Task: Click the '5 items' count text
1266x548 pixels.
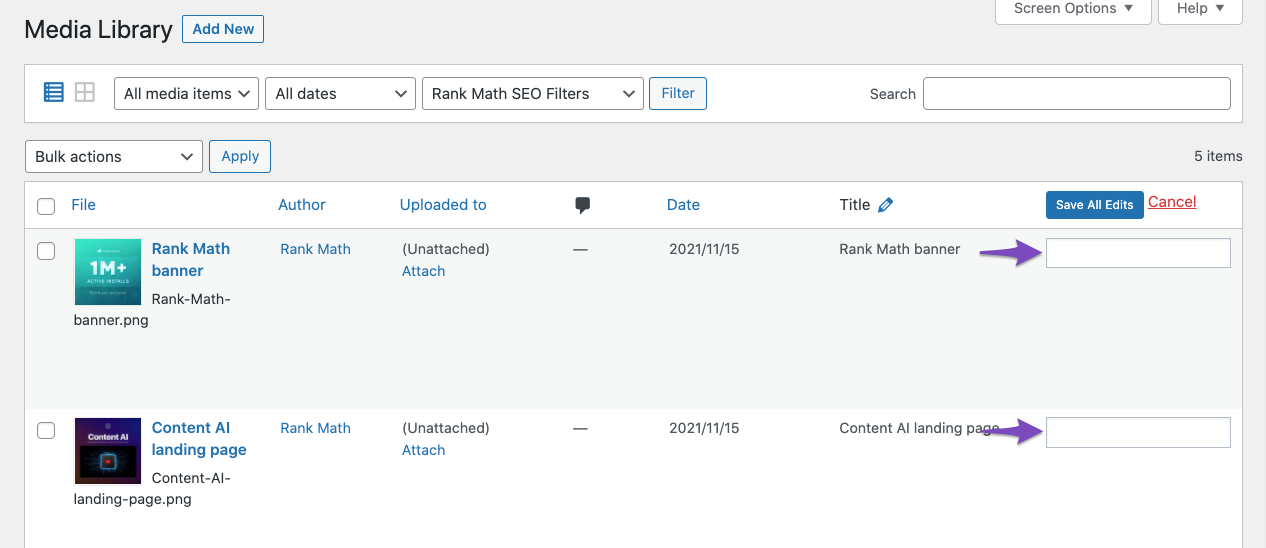Action: [x=1218, y=156]
